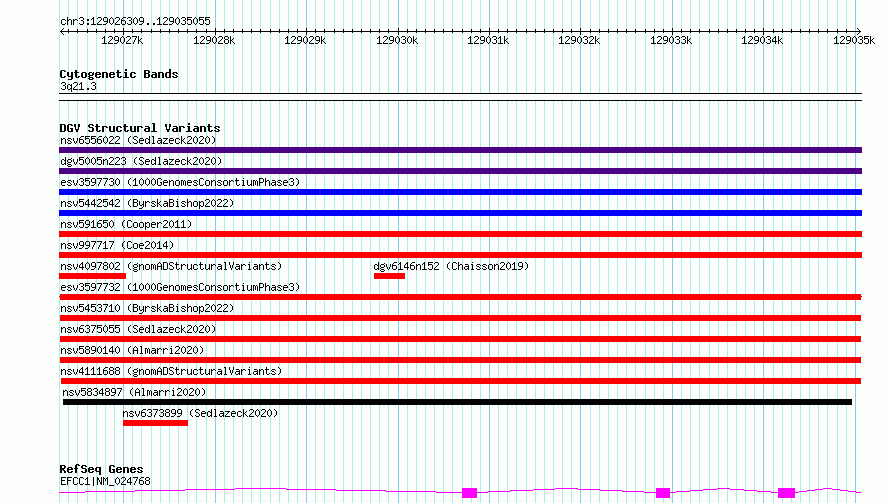Click the 129031k ruler tick label
890x503 pixels.
[488, 41]
